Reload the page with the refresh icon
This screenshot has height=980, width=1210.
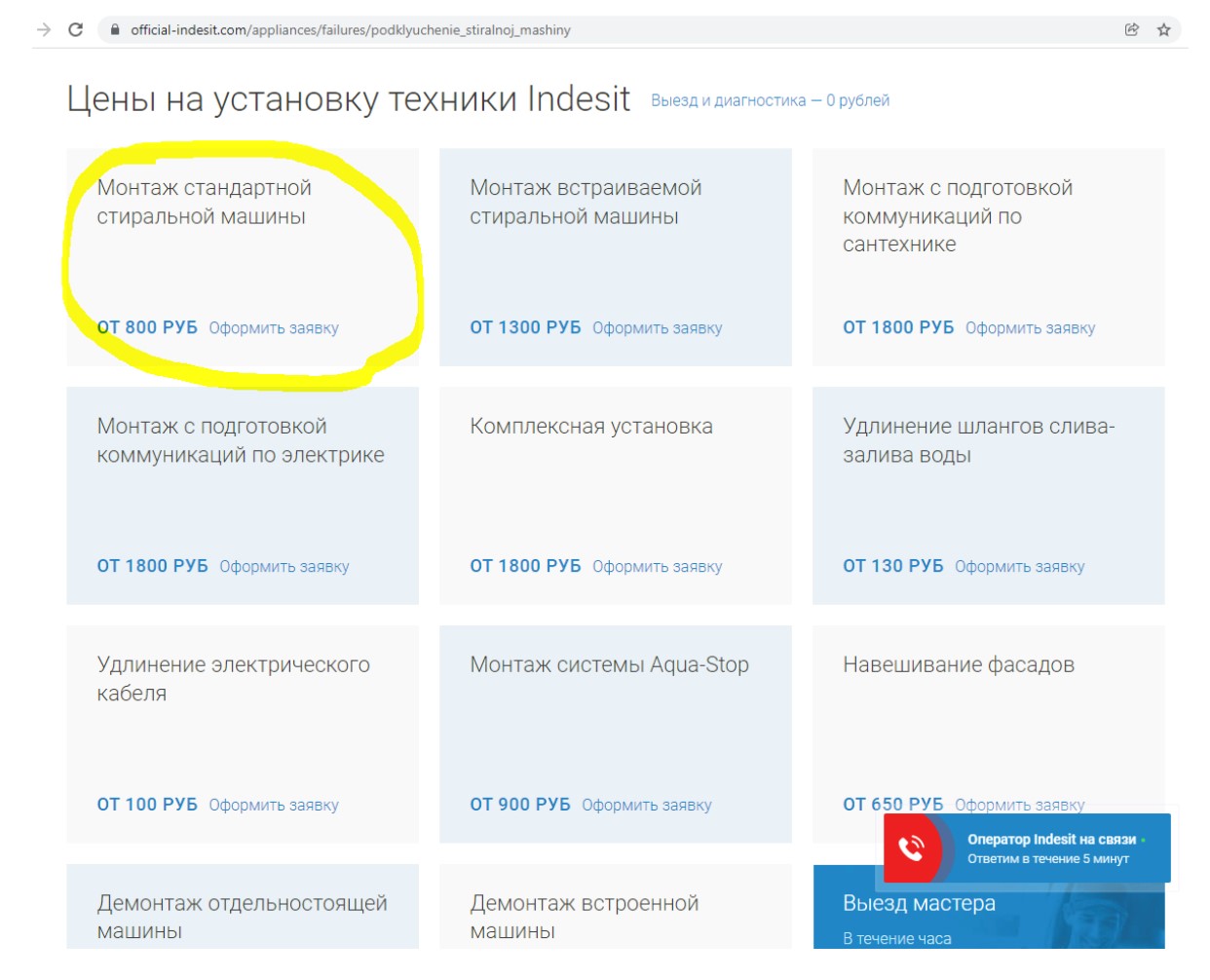(75, 30)
